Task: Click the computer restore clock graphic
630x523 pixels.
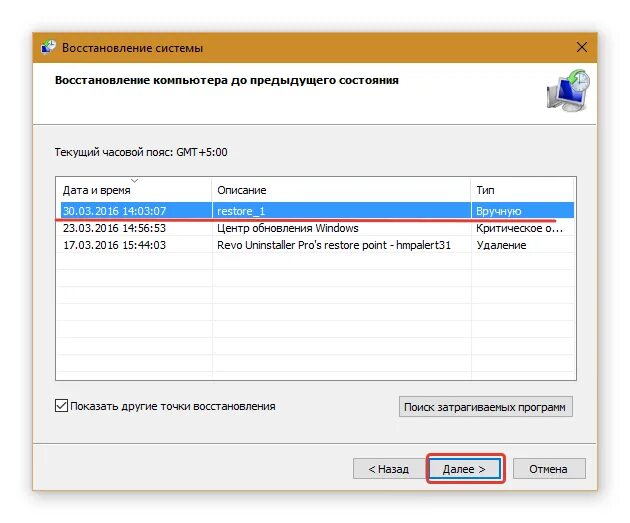Action: [x=568, y=90]
